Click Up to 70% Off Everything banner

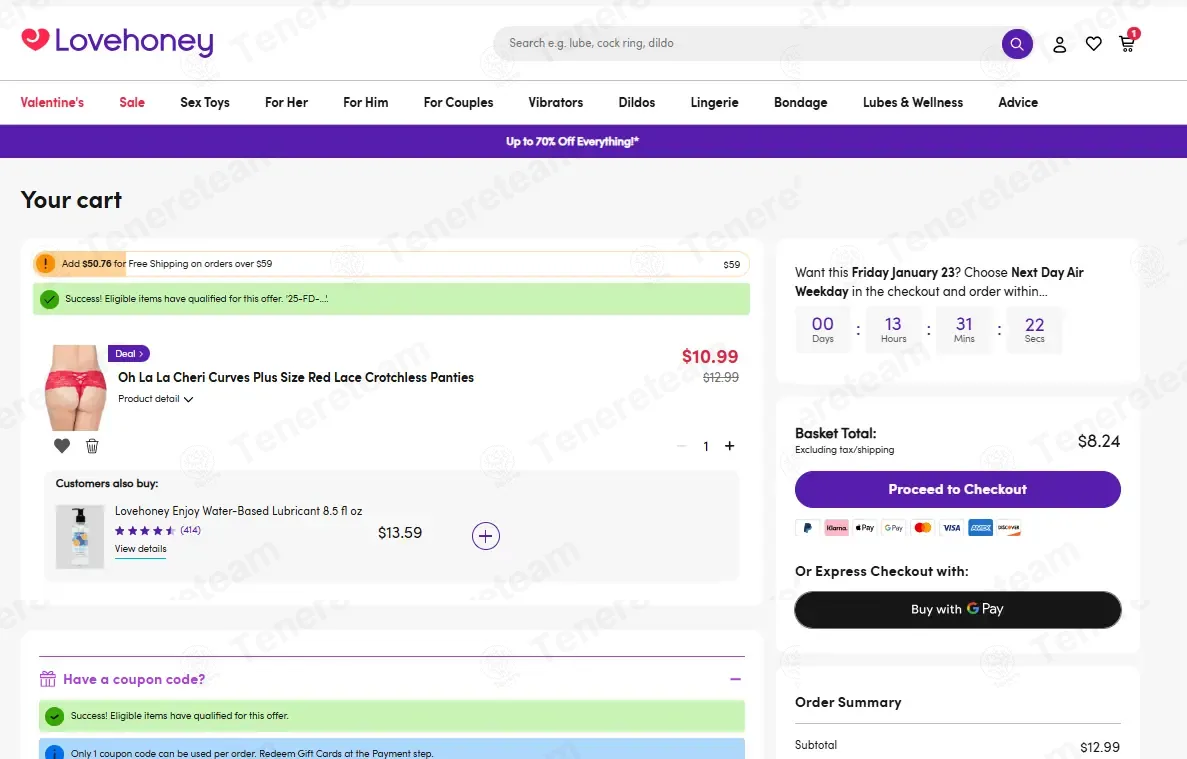(572, 142)
